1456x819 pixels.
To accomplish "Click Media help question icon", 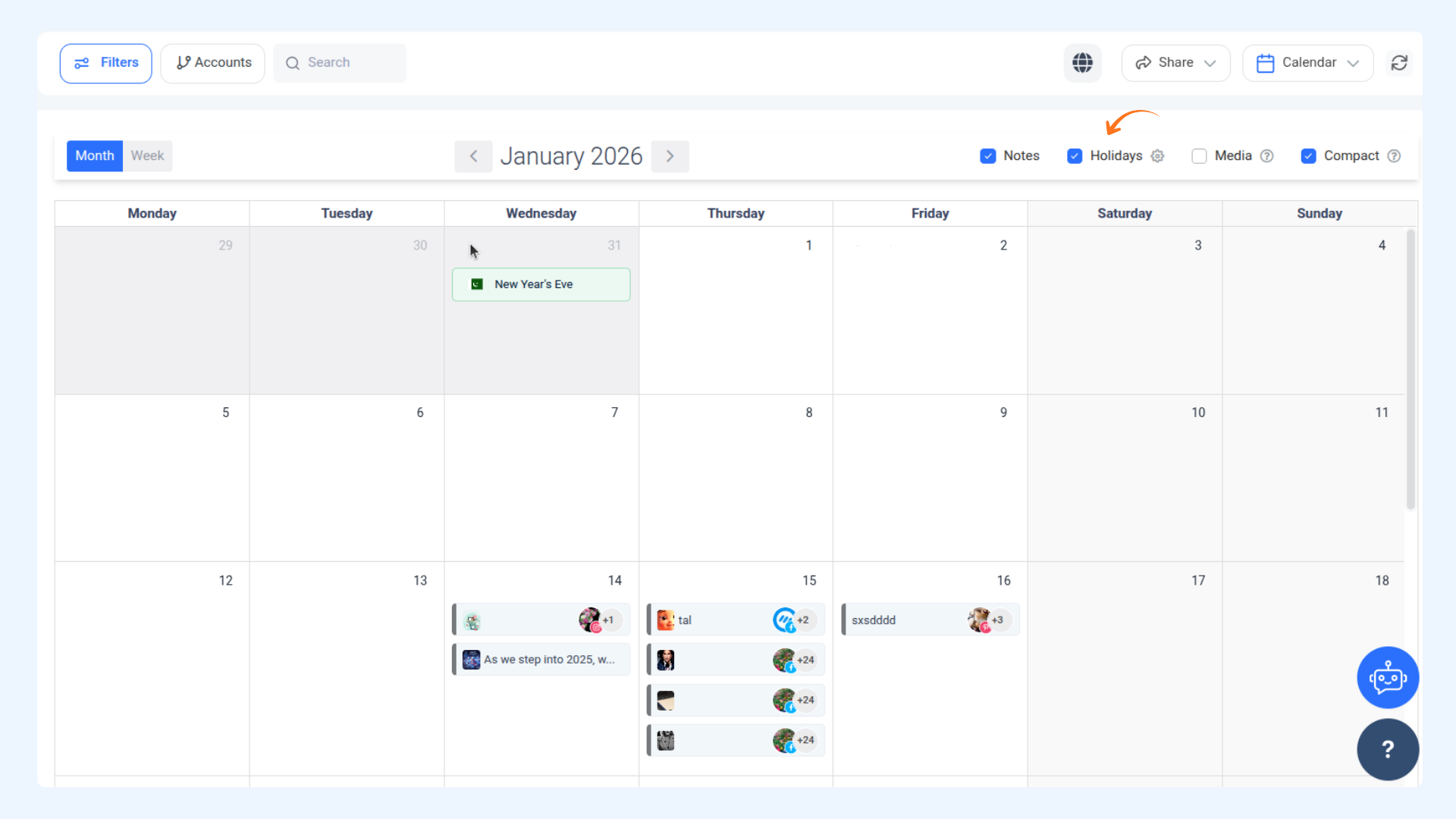I will coord(1266,156).
